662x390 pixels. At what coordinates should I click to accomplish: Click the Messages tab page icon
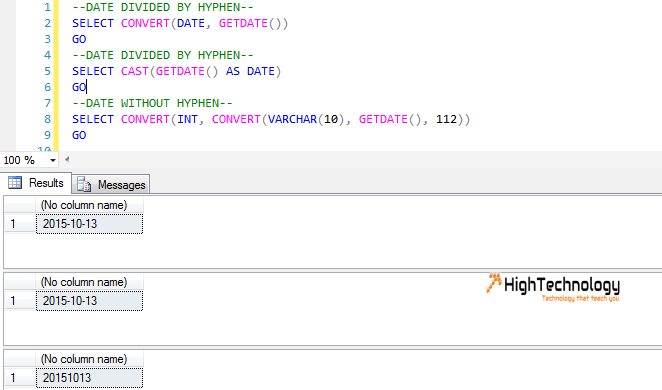[x=84, y=184]
